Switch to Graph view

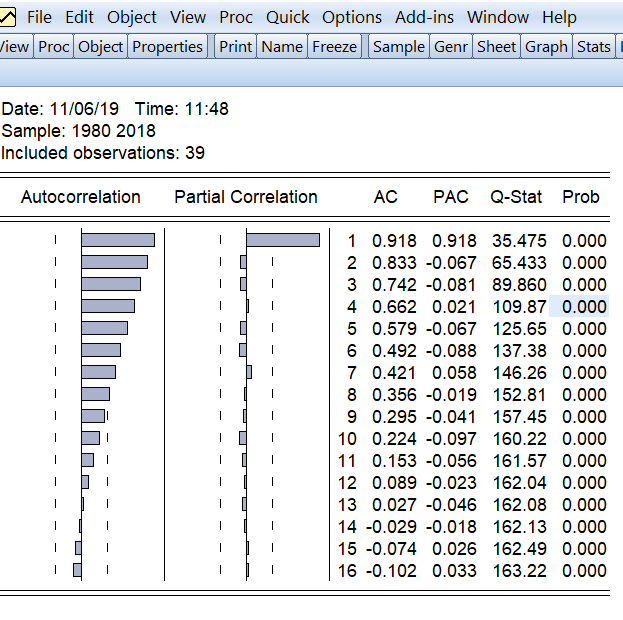click(x=546, y=46)
